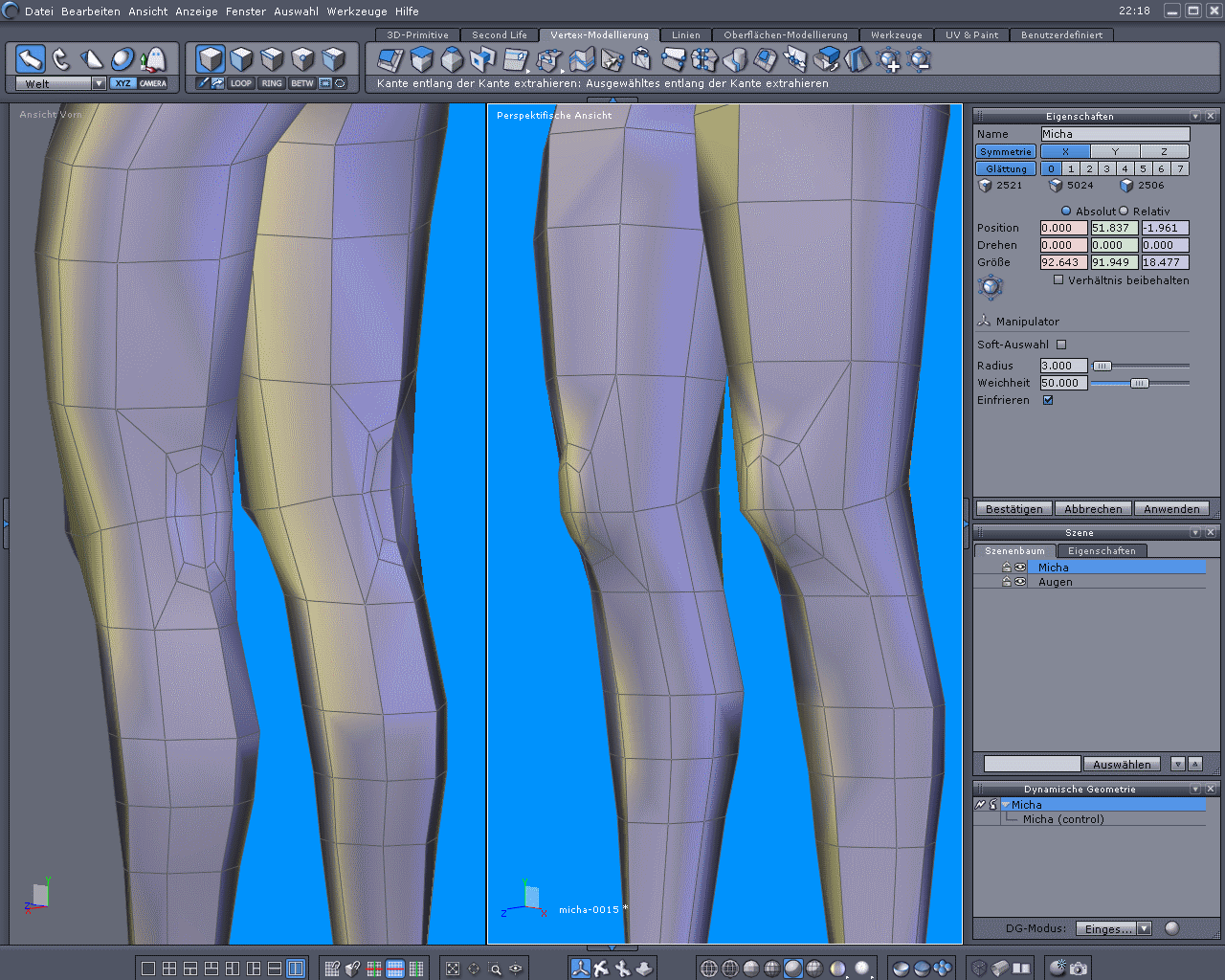Screen dimensions: 1225x980
Task: Click the Weichheit slider handle
Action: [x=1139, y=383]
